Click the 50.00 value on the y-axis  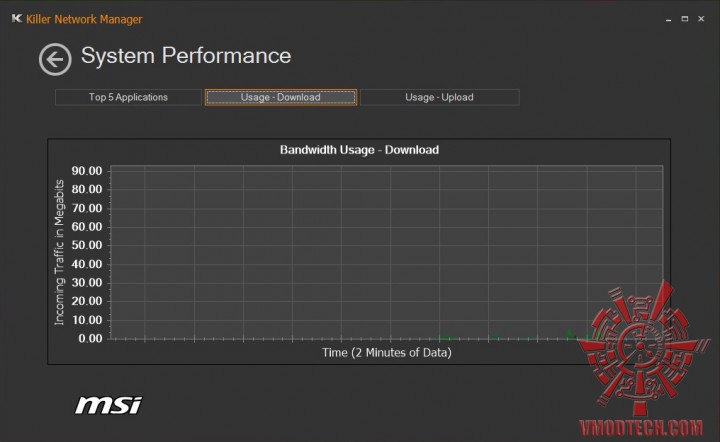[87, 246]
